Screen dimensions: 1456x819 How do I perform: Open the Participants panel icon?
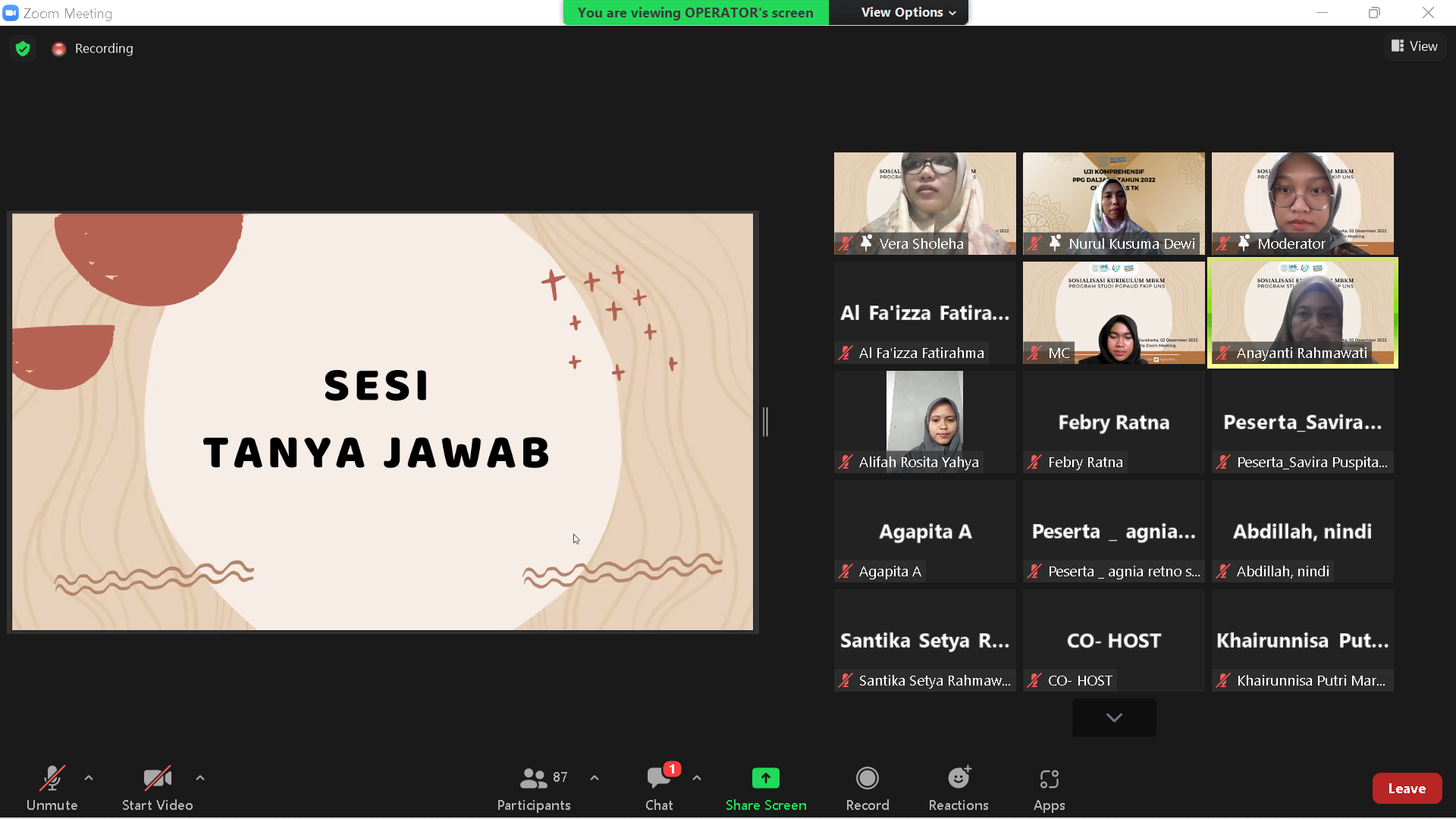[x=533, y=779]
